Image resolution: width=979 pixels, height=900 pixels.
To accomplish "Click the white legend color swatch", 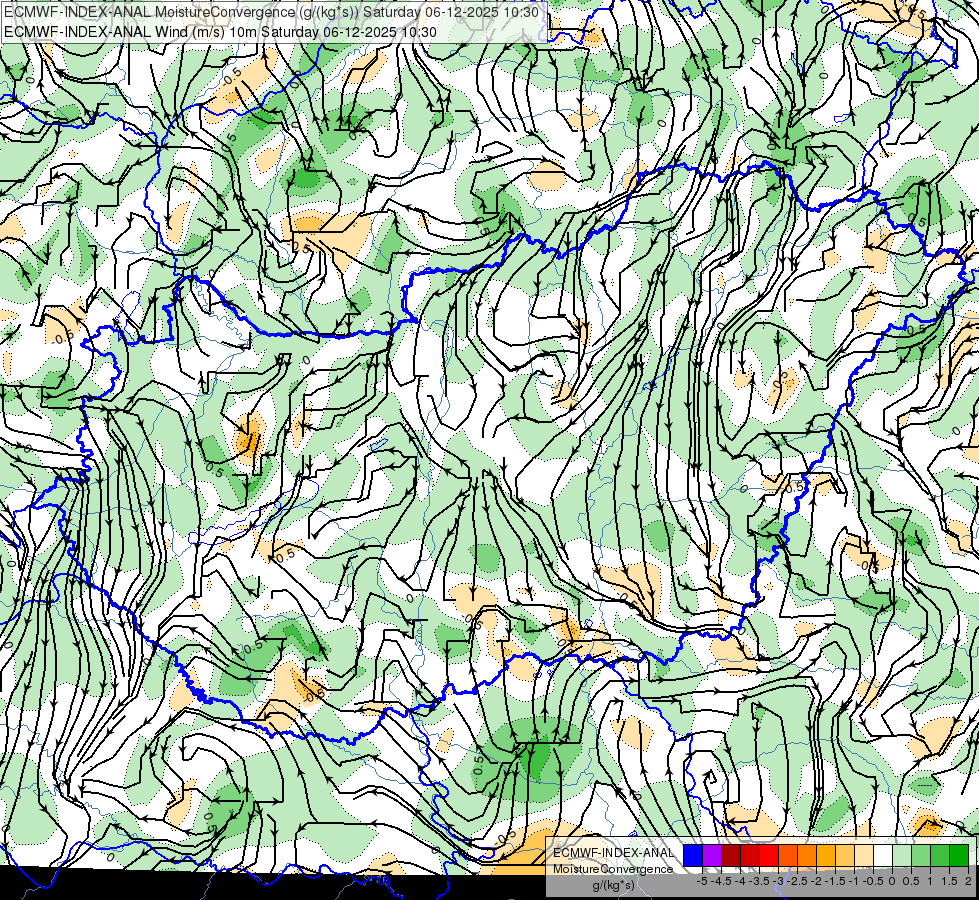I will (883, 855).
